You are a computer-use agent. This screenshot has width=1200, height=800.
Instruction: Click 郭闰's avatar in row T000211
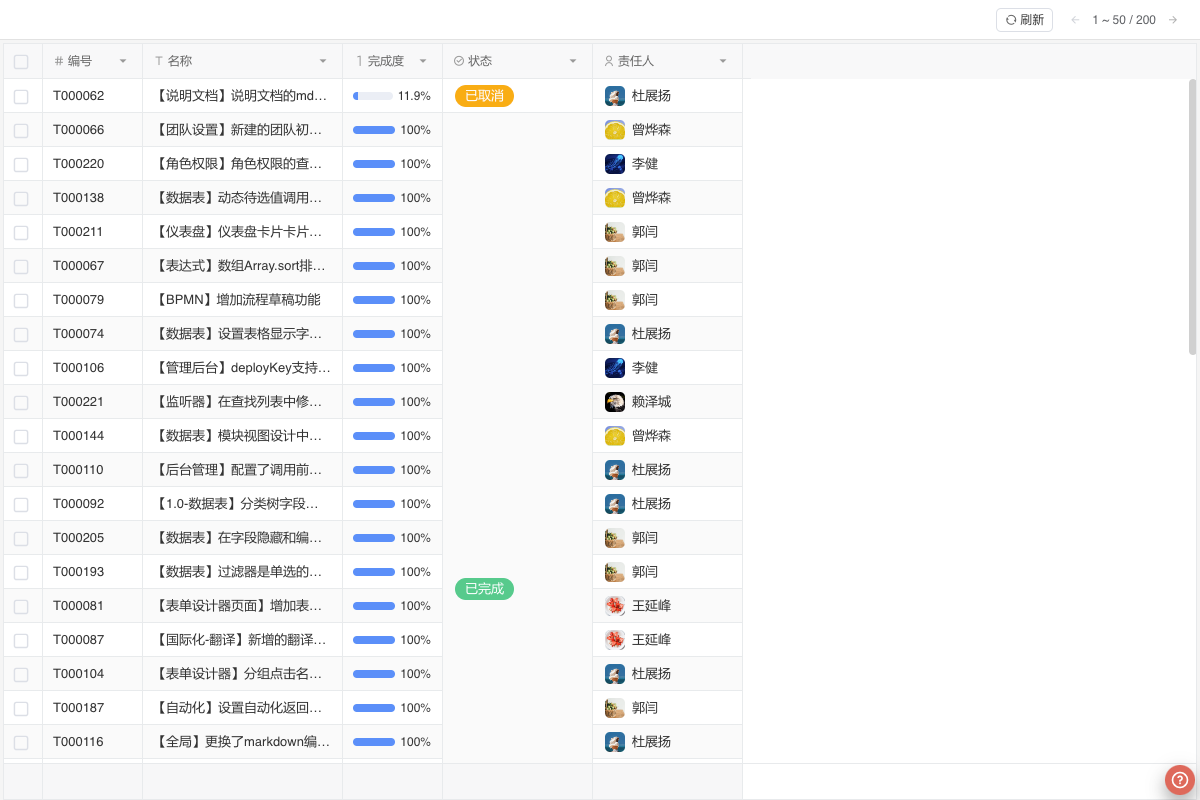(x=614, y=231)
